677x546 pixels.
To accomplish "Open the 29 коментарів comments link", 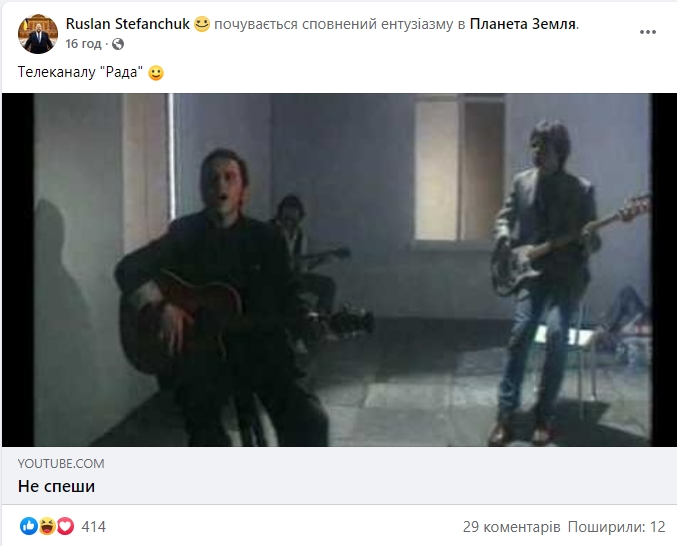I will [512, 527].
